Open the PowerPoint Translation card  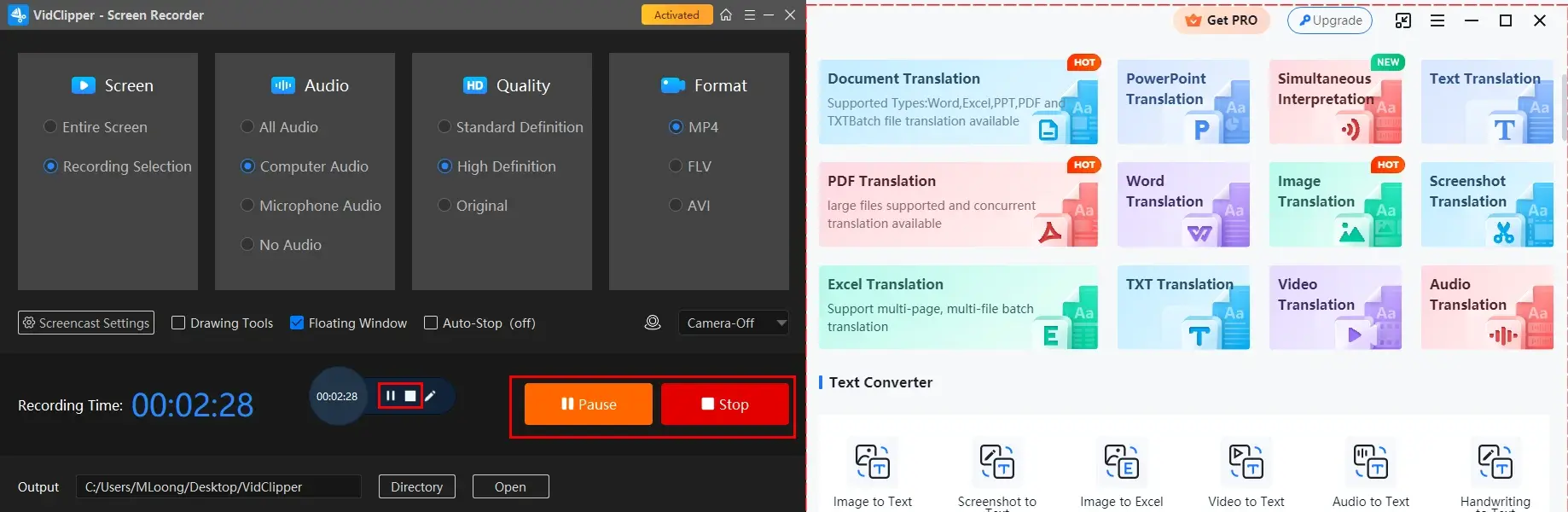point(1183,102)
